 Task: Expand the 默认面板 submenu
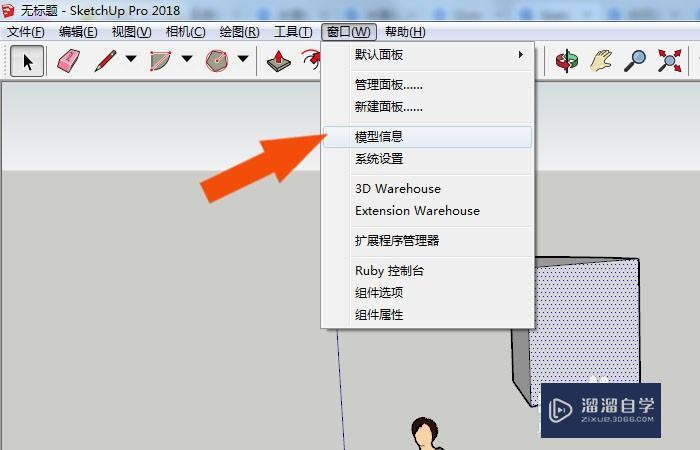pyautogui.click(x=429, y=55)
